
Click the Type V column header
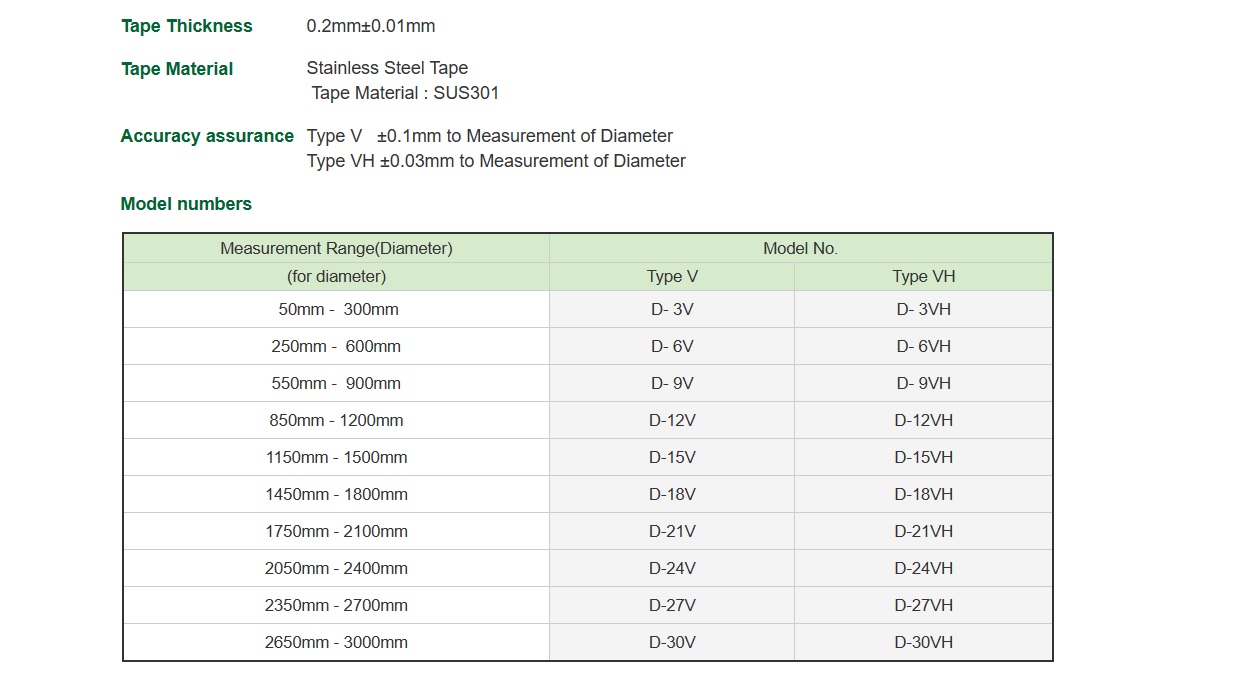672,277
